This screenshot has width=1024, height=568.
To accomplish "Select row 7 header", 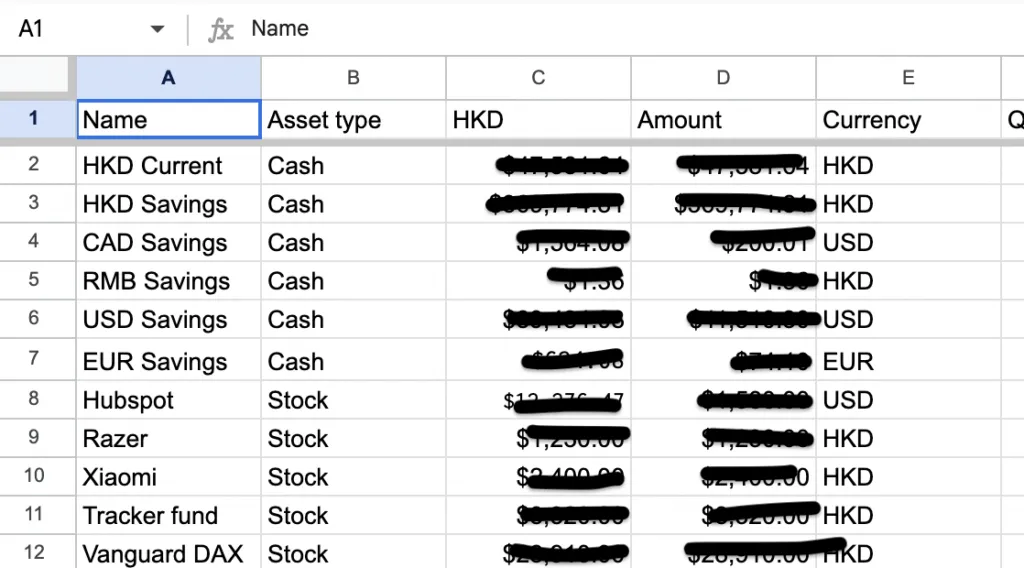I will 34,361.
